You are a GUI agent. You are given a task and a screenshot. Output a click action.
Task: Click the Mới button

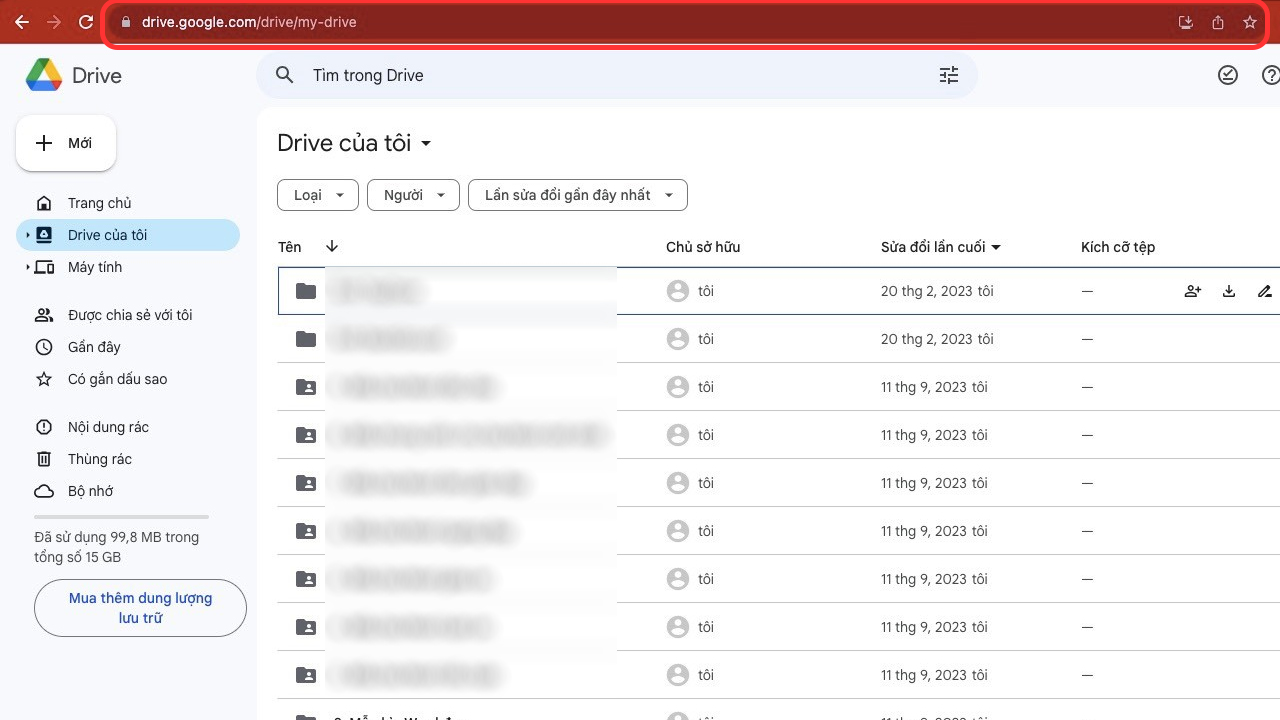pyautogui.click(x=66, y=143)
